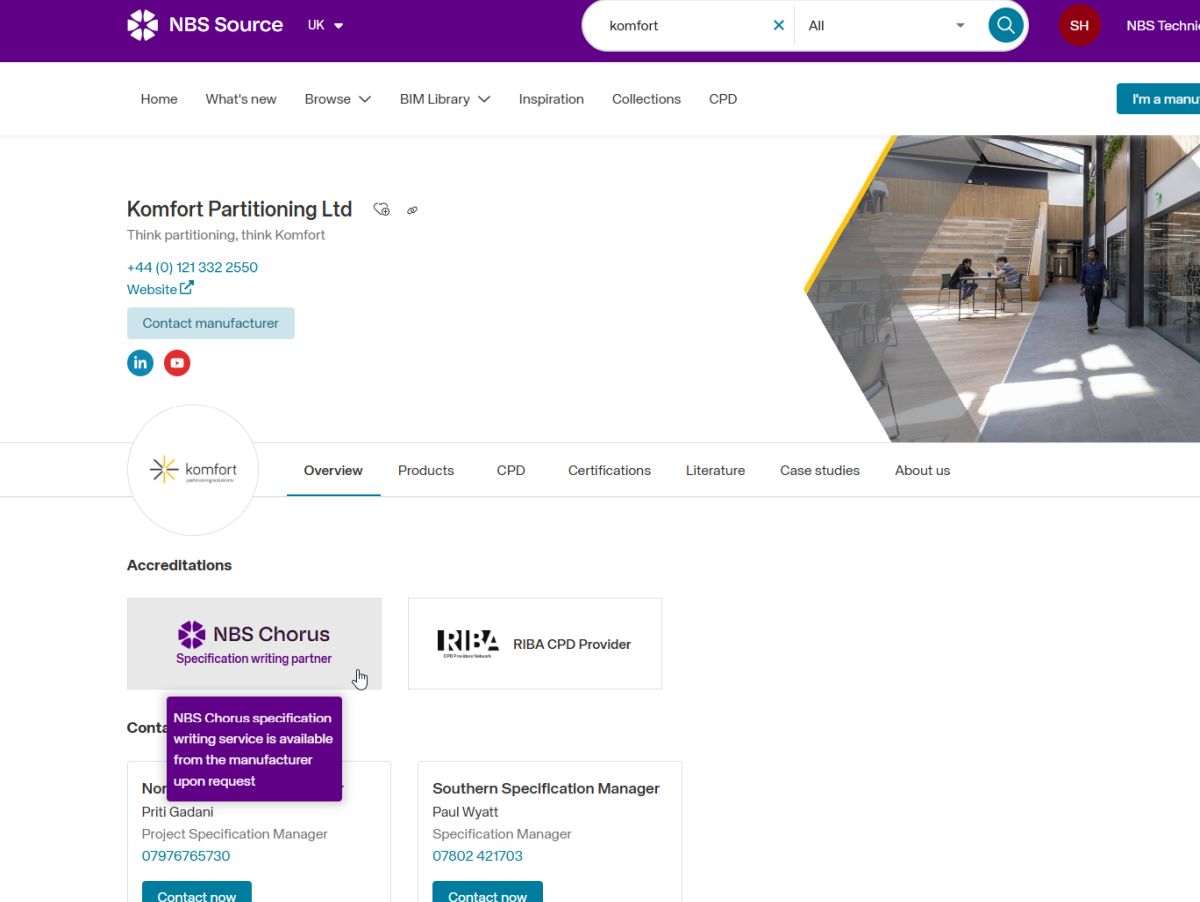Click the RIBA CPD Provider card
This screenshot has width=1200, height=902.
click(535, 644)
